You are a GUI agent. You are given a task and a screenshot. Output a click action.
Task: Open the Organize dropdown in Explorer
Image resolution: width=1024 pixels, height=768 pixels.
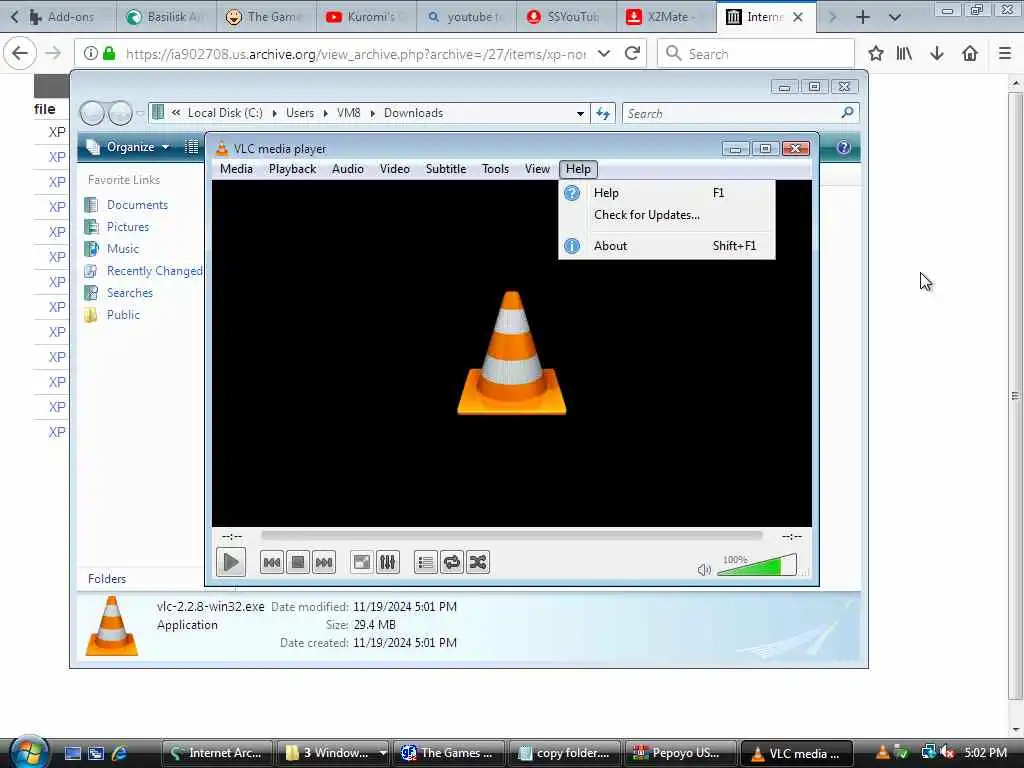pos(129,147)
